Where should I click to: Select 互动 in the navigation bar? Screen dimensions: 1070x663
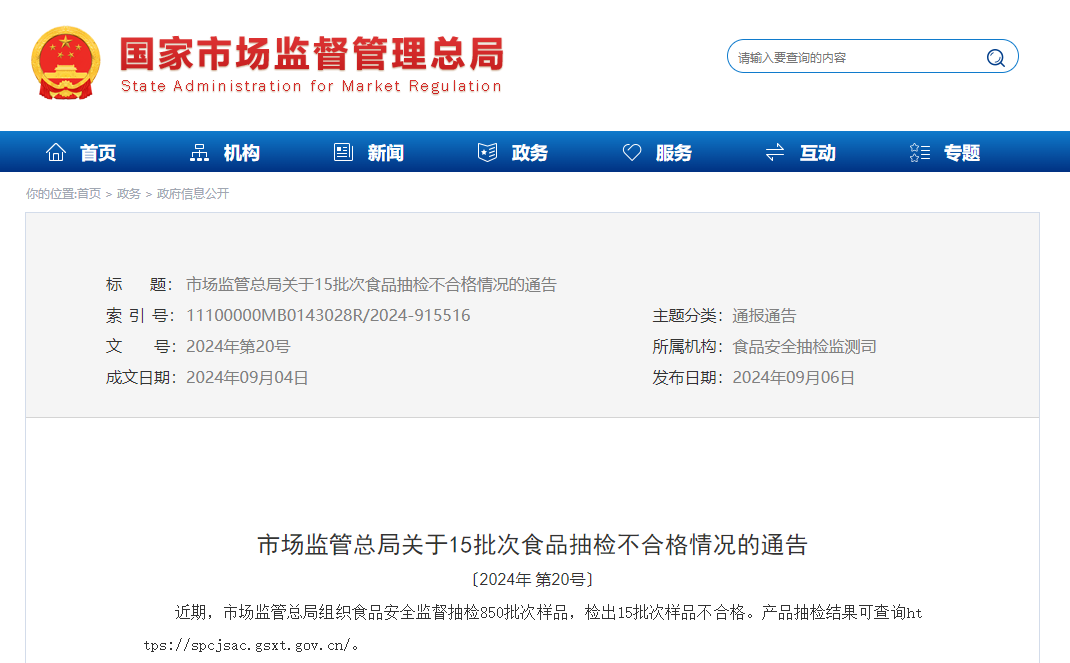tap(818, 153)
